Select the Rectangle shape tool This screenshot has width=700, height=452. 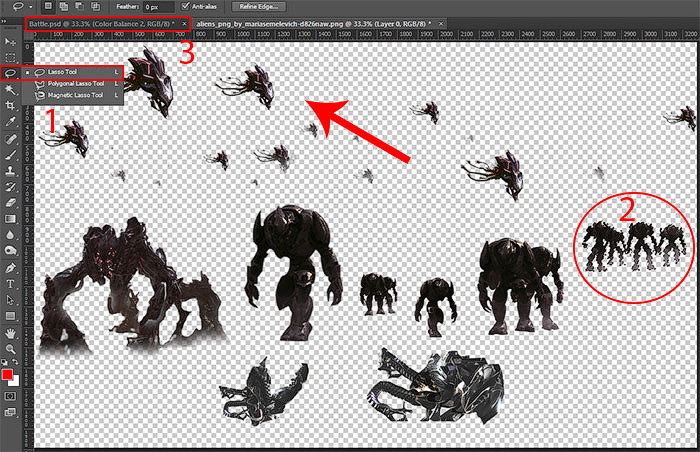pyautogui.click(x=10, y=316)
